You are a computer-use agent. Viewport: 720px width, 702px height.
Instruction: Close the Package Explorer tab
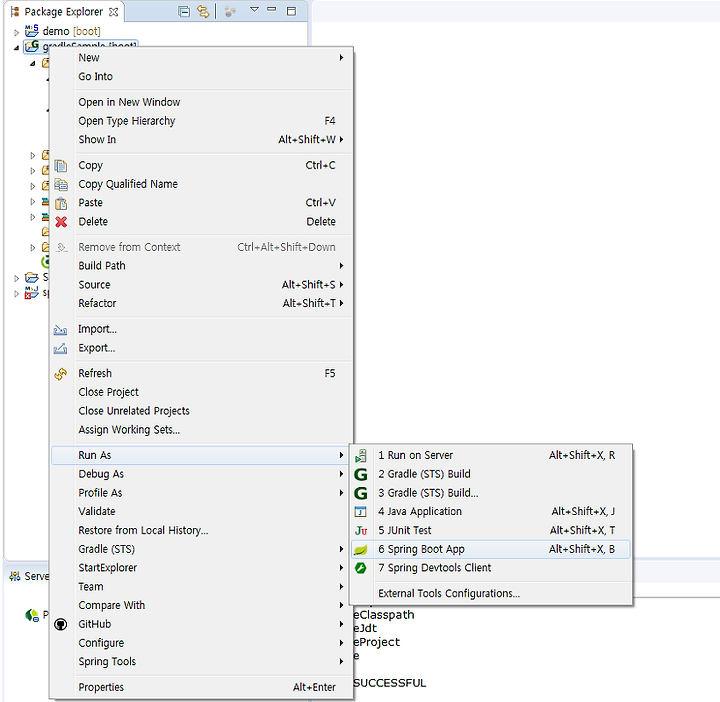click(x=113, y=11)
